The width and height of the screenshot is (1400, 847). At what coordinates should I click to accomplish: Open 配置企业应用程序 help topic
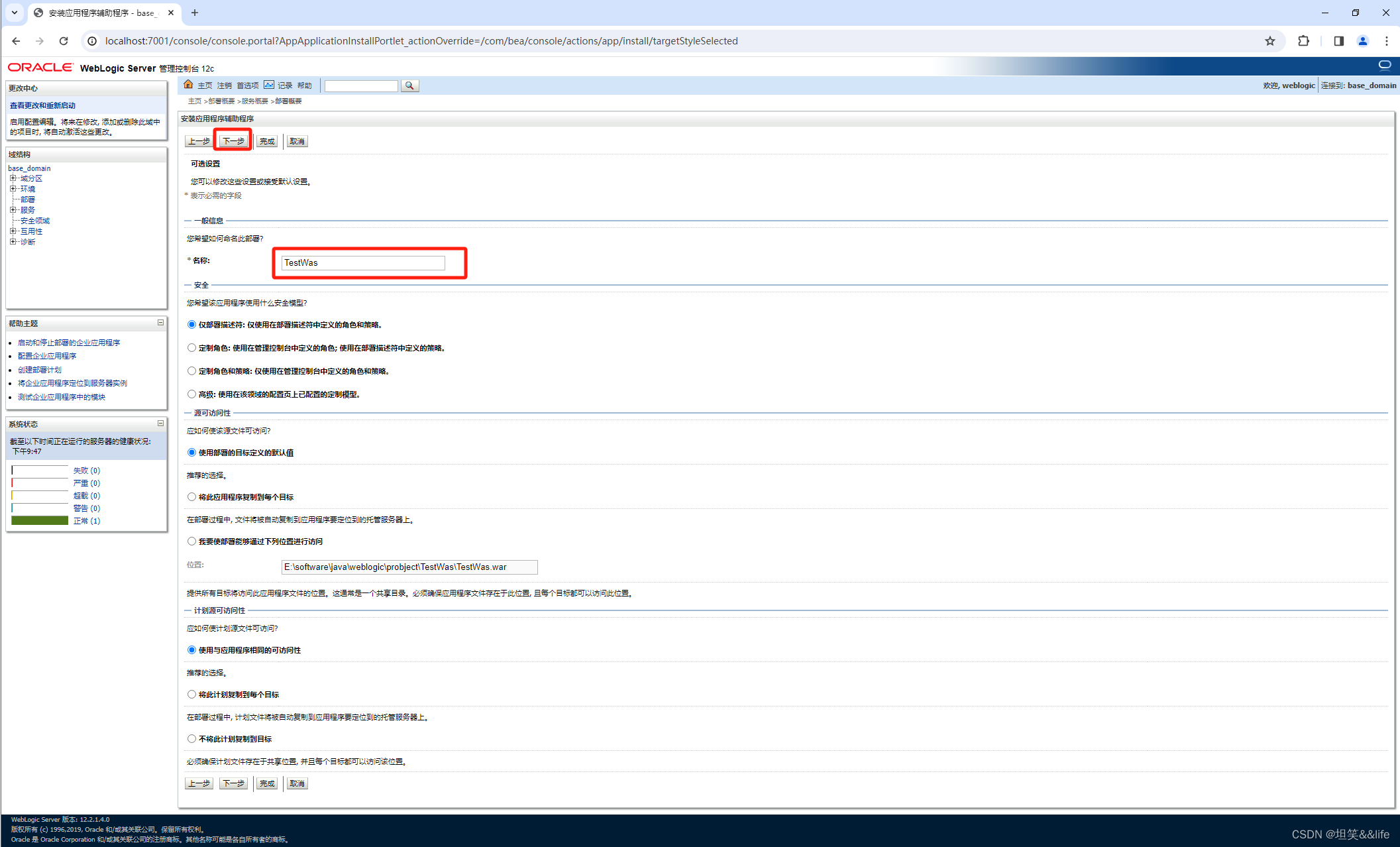point(47,356)
